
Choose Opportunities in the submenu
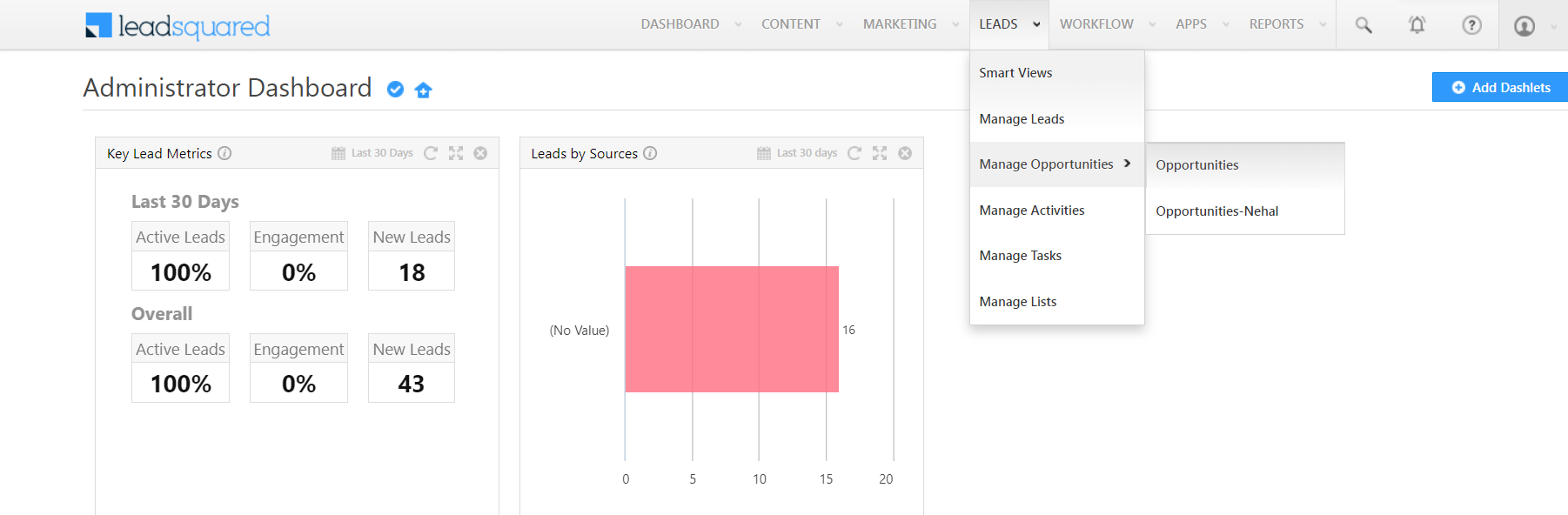pos(1245,165)
